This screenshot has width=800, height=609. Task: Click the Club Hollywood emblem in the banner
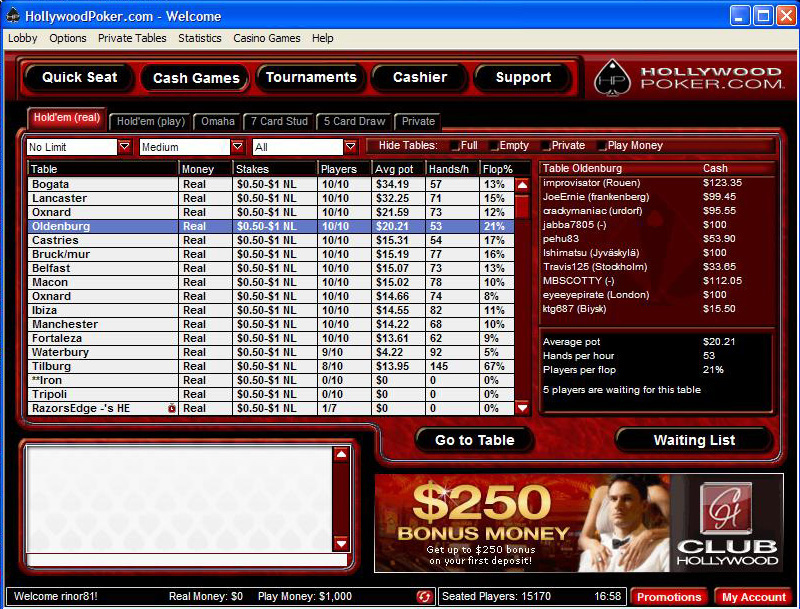point(726,509)
